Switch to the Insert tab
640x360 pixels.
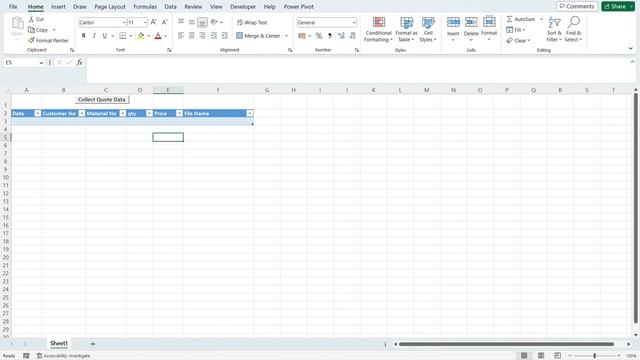(x=58, y=7)
